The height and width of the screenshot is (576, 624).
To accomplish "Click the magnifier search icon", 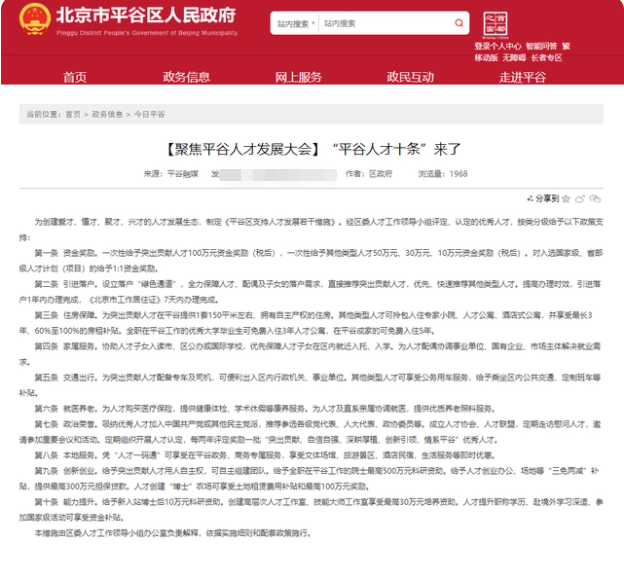I will point(459,23).
